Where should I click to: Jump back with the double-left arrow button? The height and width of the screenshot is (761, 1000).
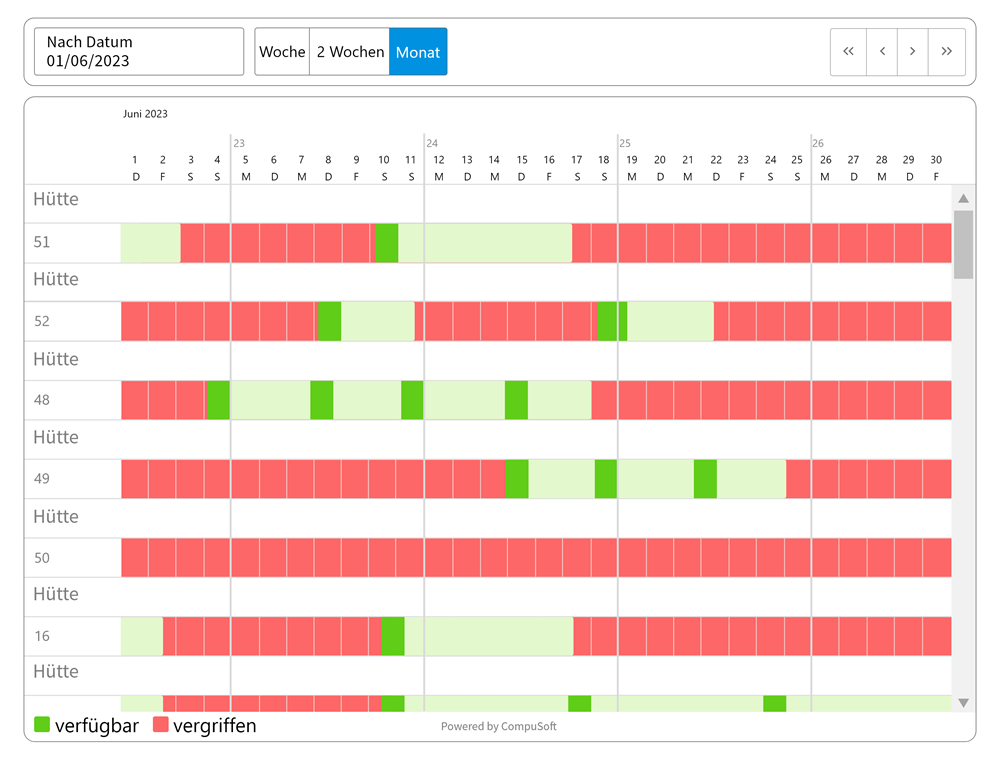pyautogui.click(x=848, y=52)
